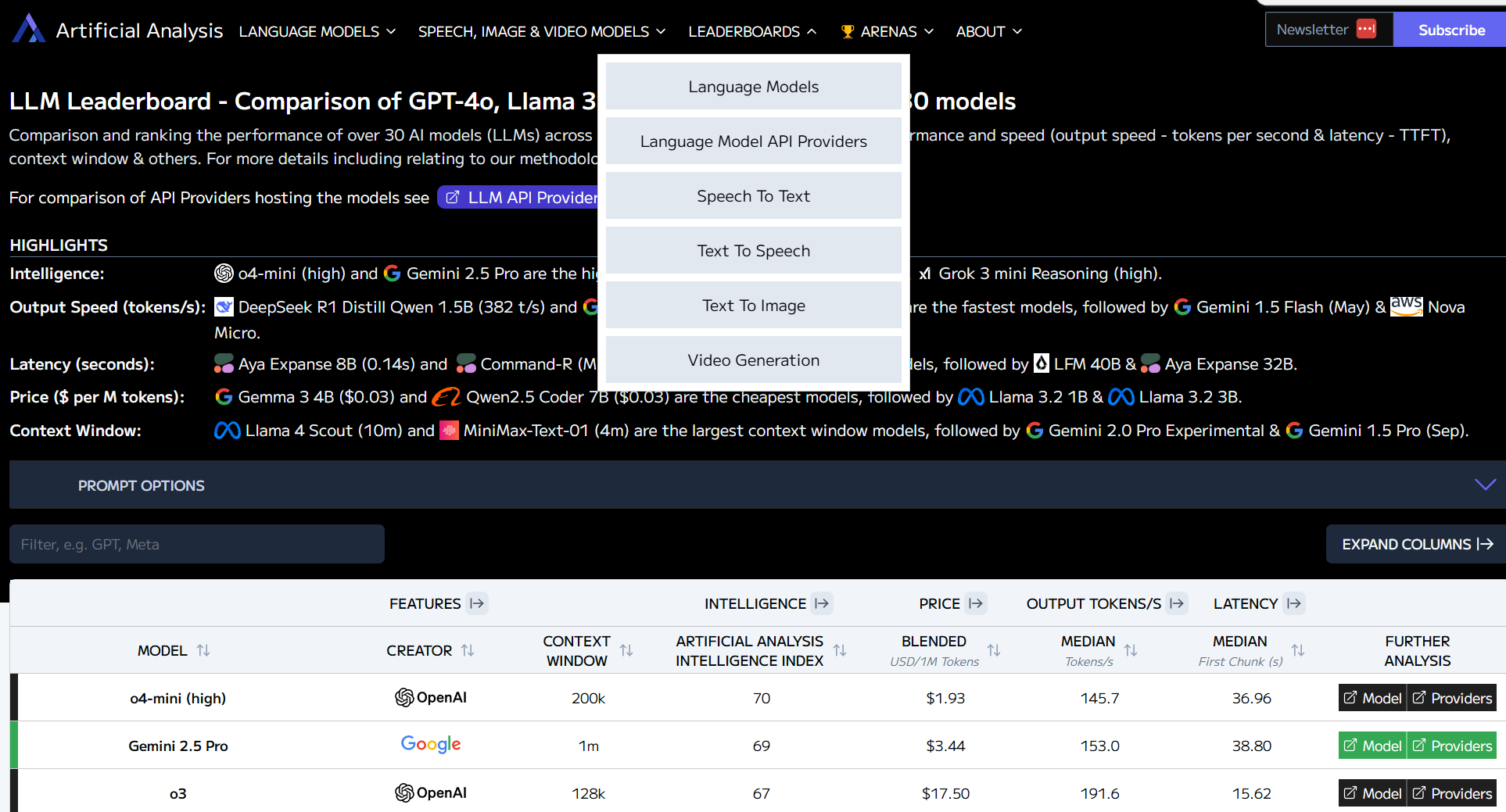
Task: Open the Language Models dropdown menu
Action: [x=317, y=31]
